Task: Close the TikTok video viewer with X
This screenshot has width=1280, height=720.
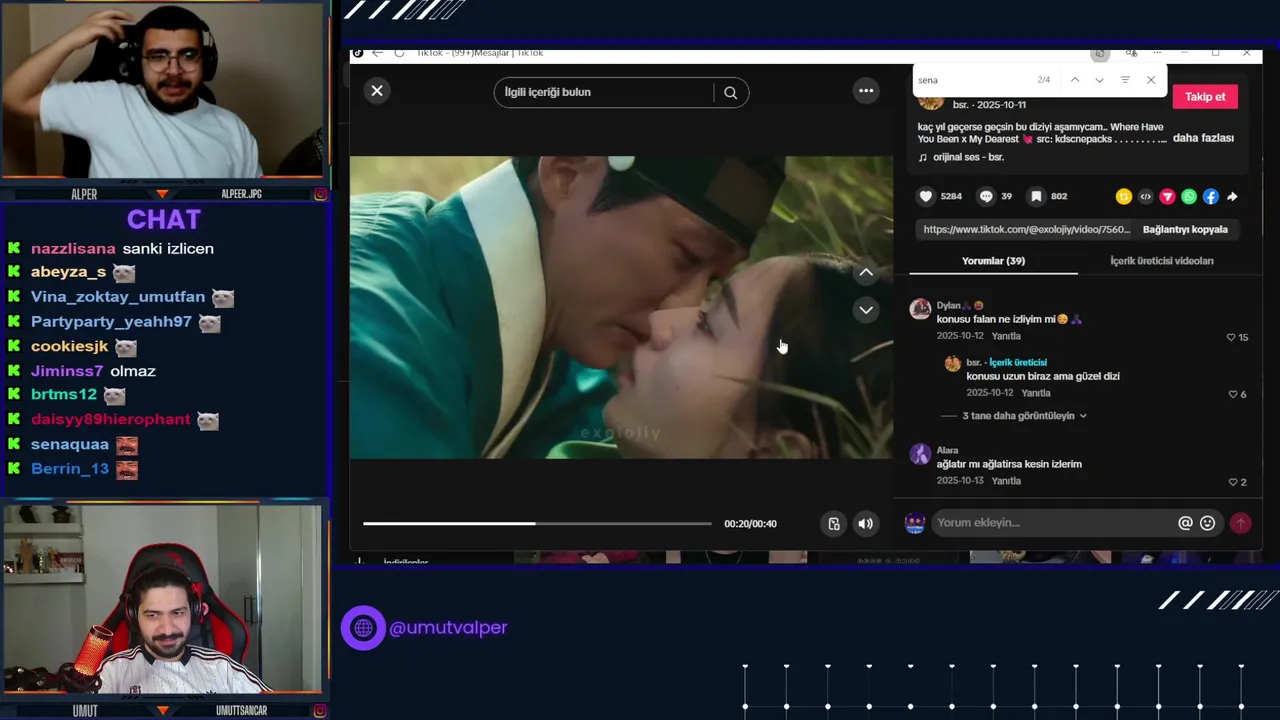Action: tap(377, 91)
